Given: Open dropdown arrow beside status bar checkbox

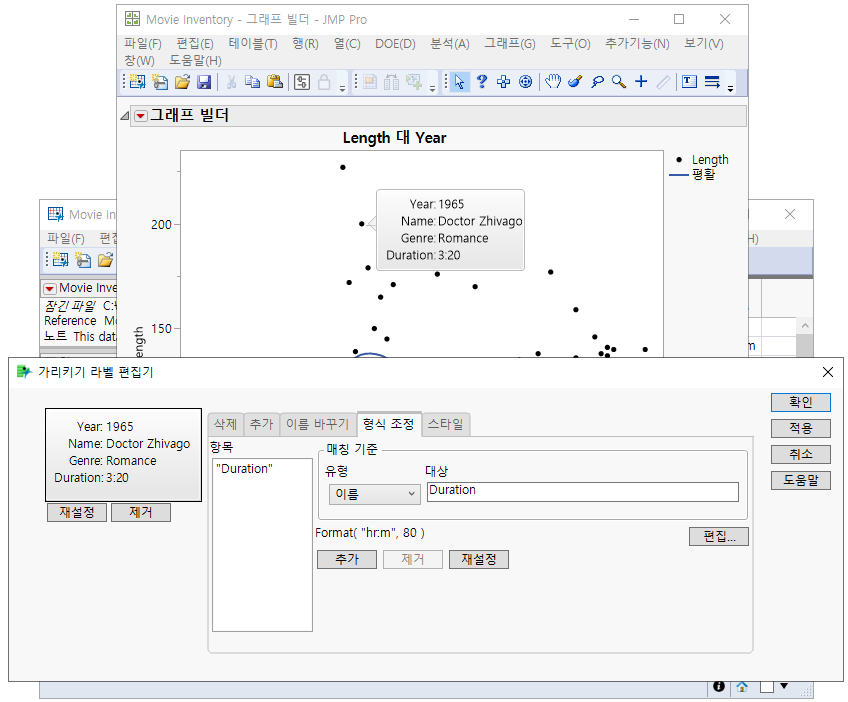Looking at the screenshot, I should click(784, 686).
